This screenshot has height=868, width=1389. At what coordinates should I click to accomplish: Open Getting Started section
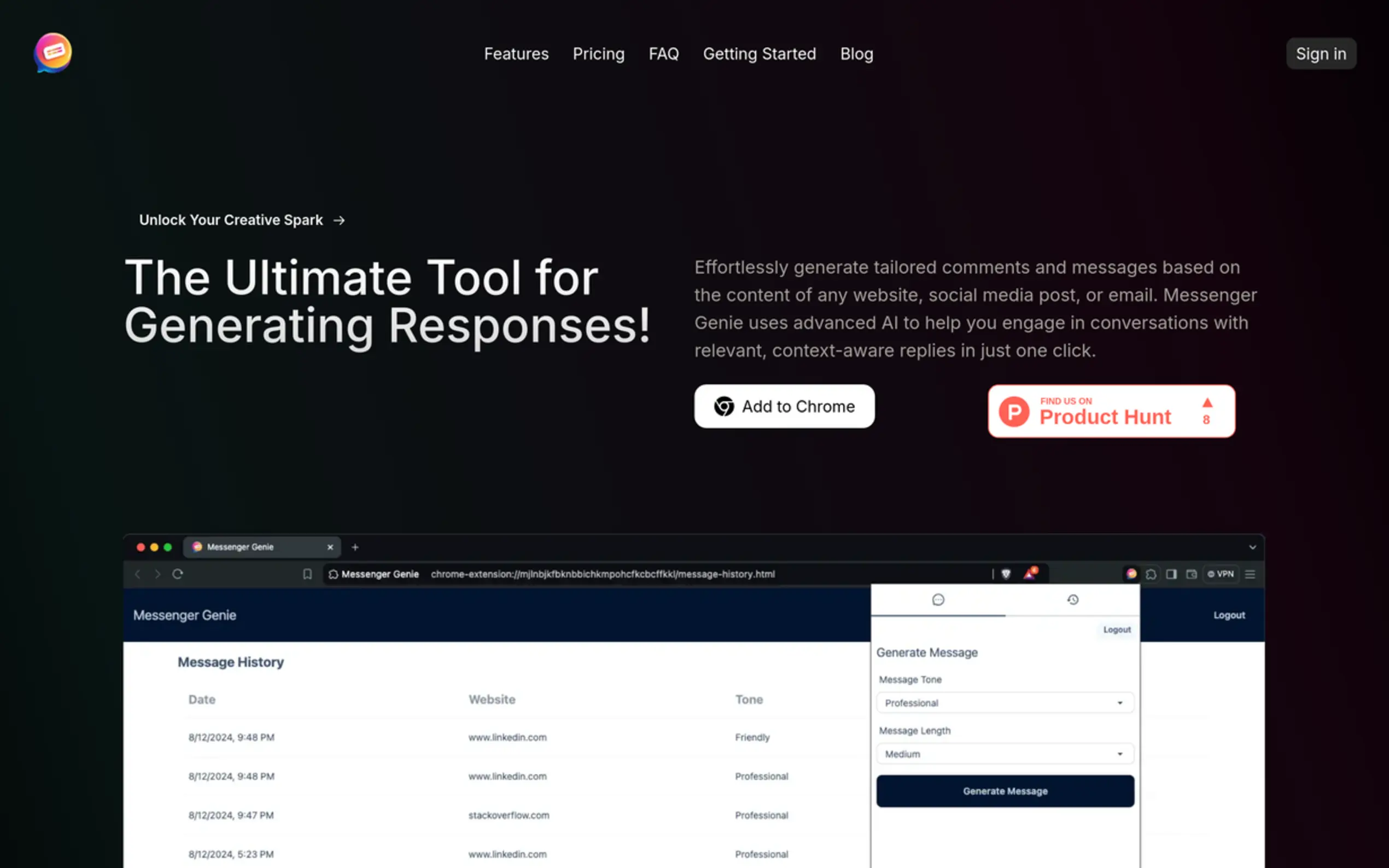[x=759, y=54]
